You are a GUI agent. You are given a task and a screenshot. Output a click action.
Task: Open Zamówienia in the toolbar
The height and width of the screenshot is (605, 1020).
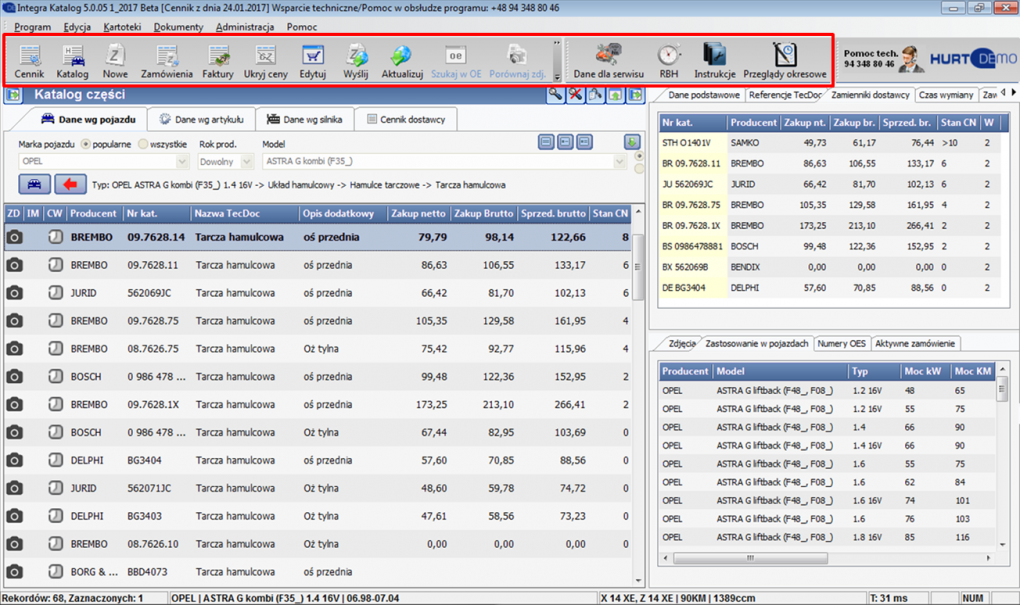point(167,61)
